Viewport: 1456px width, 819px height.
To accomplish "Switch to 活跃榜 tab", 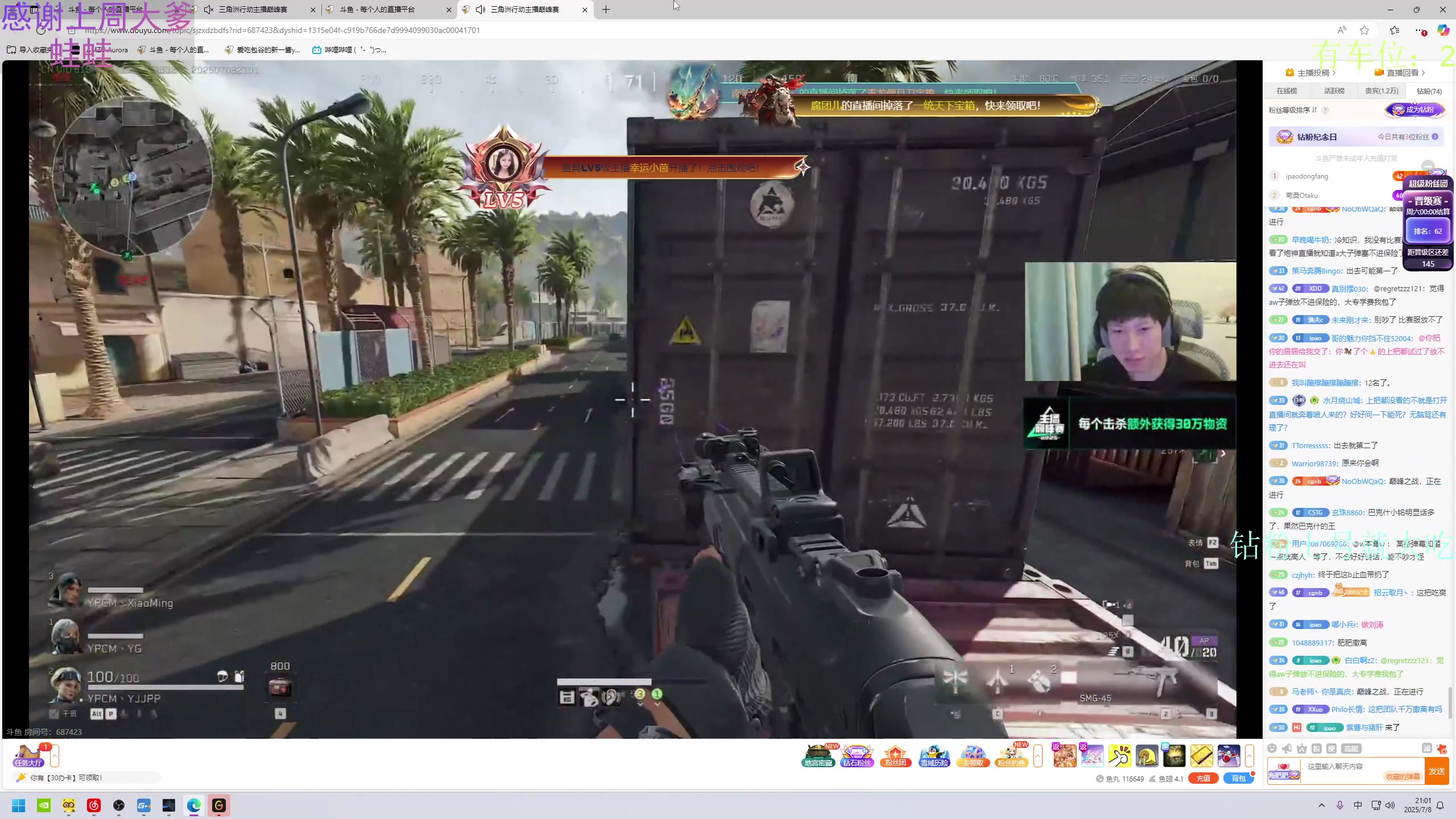I will click(x=1334, y=91).
